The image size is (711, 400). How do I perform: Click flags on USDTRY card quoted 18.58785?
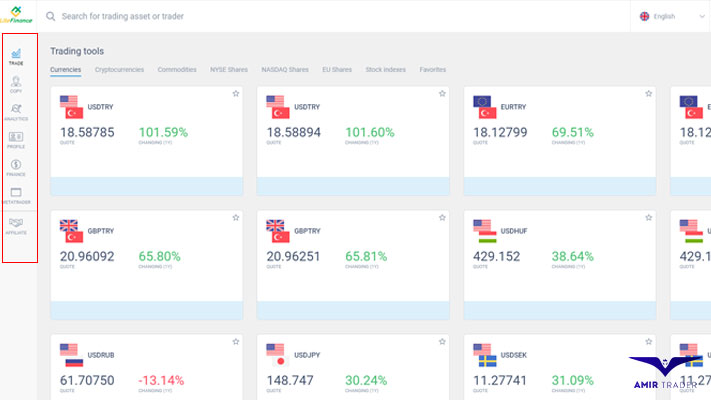click(72, 107)
